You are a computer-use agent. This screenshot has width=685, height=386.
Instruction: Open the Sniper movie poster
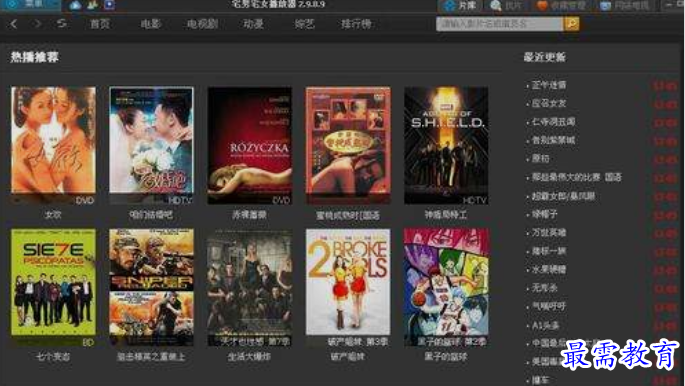coord(151,287)
